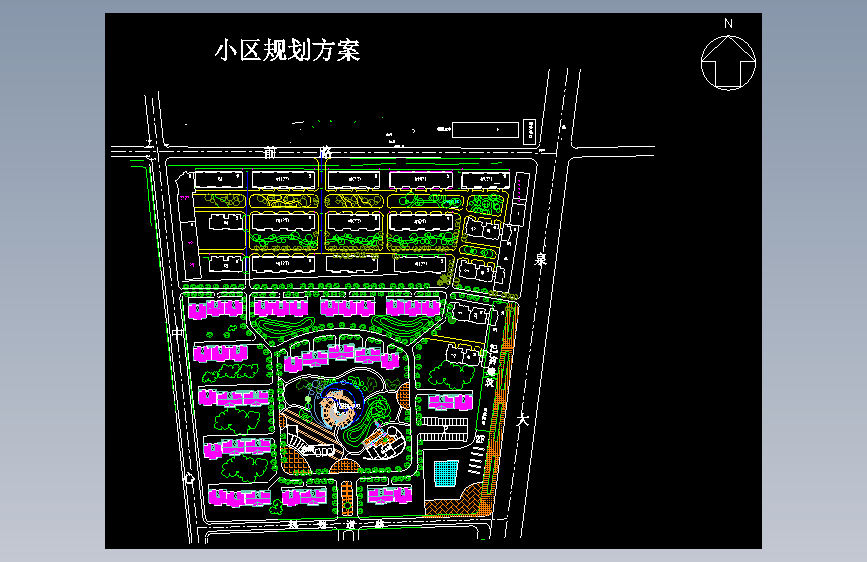Click the 泉 label on the east road
This screenshot has height=562, width=867.
point(540,259)
